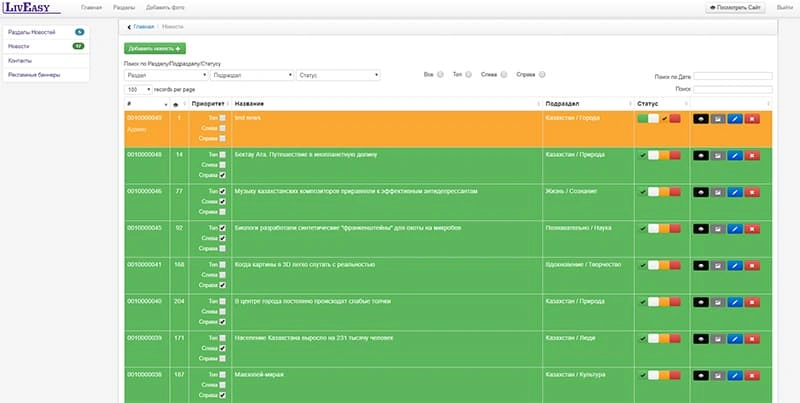Click the 'Главная' breadcrumb link
800x403 pixels.
click(143, 27)
